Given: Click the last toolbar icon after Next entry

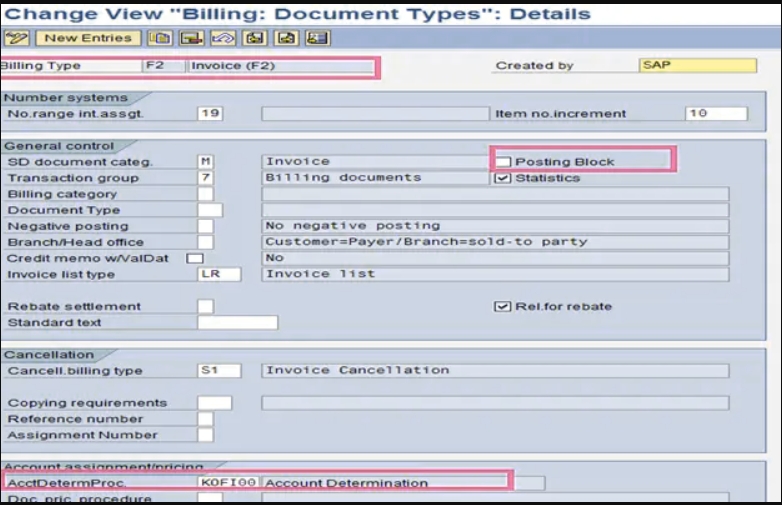Looking at the screenshot, I should pyautogui.click(x=318, y=38).
